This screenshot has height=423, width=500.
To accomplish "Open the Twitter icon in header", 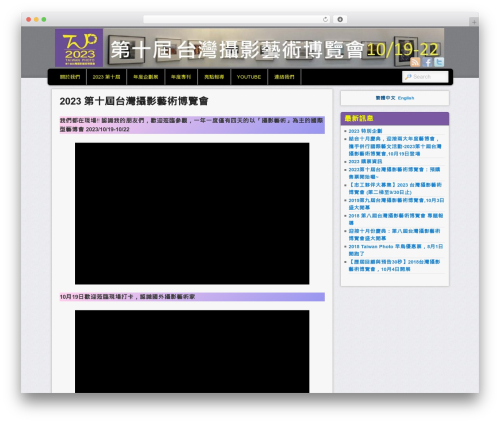I will [439, 62].
